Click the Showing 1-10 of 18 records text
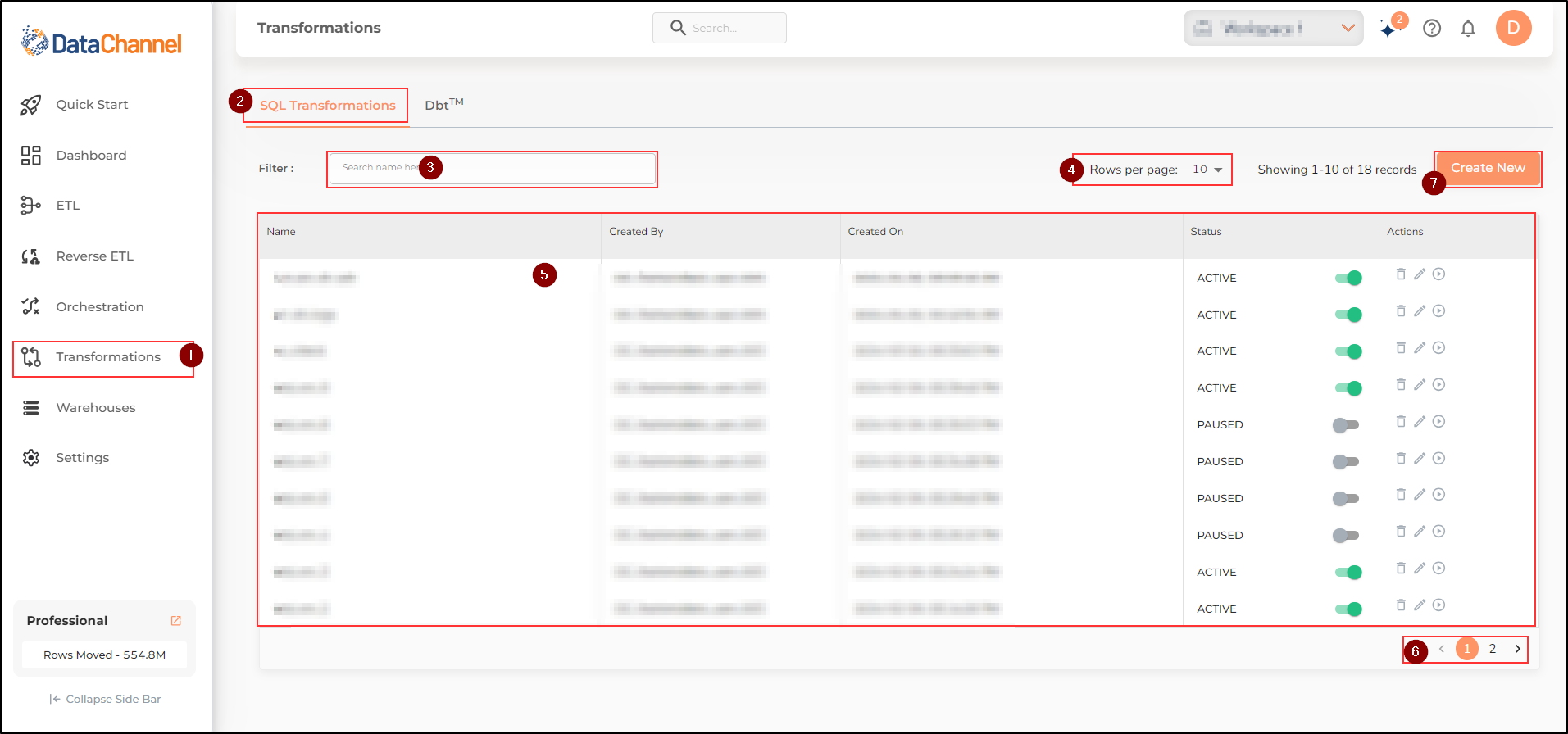The height and width of the screenshot is (734, 1568). tap(1337, 170)
